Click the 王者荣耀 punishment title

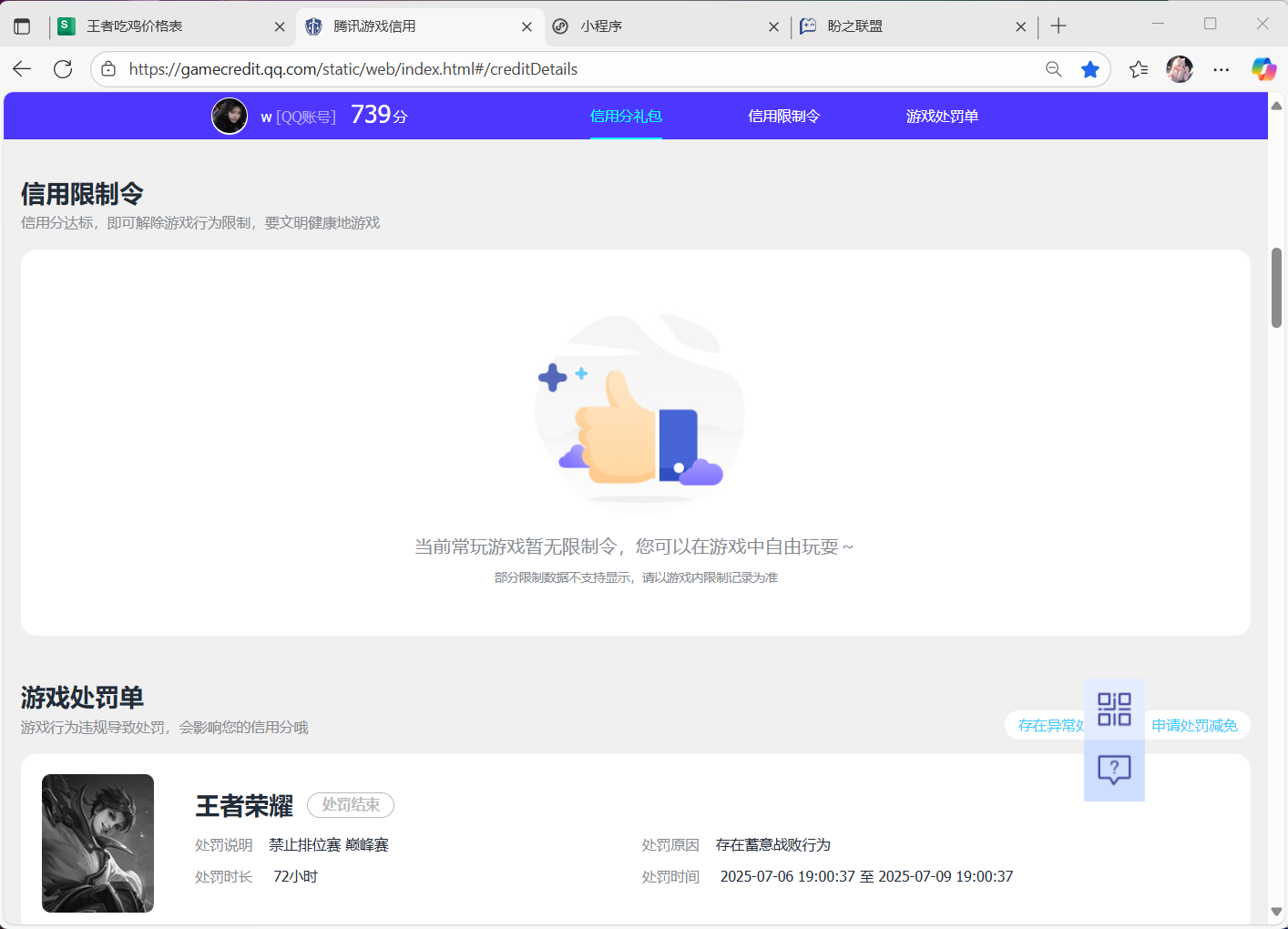tap(244, 806)
